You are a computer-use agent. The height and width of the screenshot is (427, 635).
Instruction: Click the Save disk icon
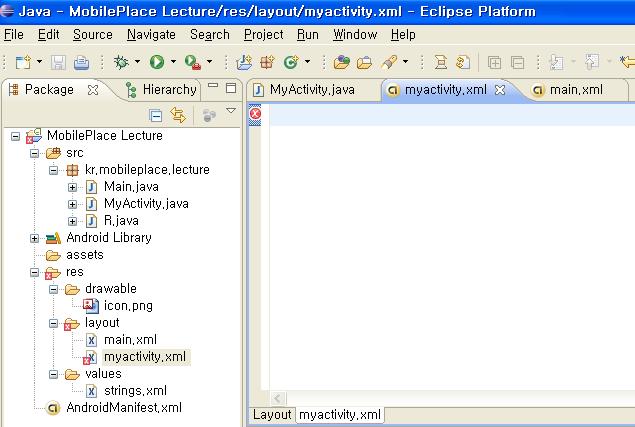pyautogui.click(x=58, y=62)
